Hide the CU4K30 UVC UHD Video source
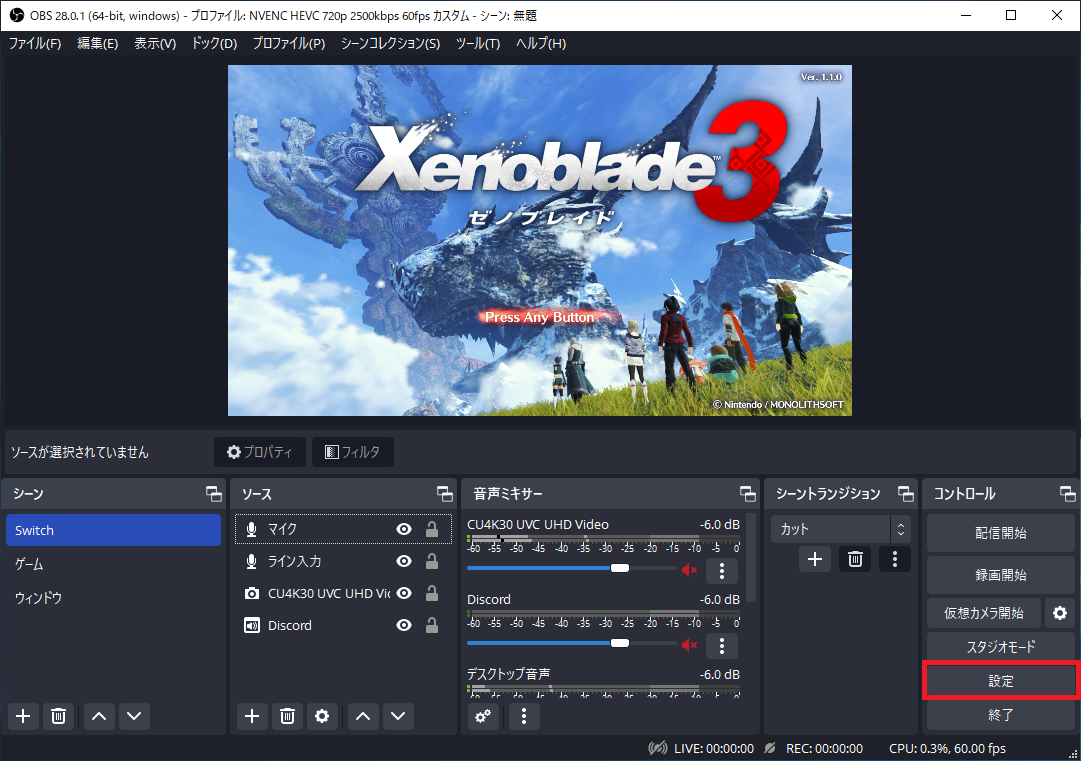 coord(404,593)
